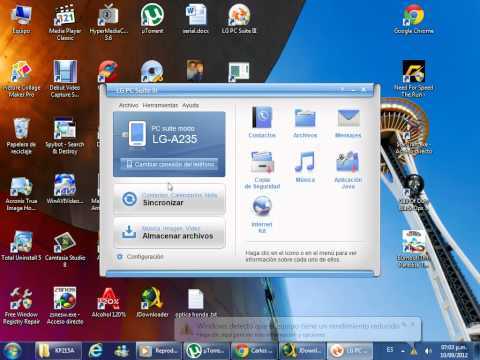Switch to JDownloader taskbar button
This screenshot has width=480, height=360.
click(302, 351)
